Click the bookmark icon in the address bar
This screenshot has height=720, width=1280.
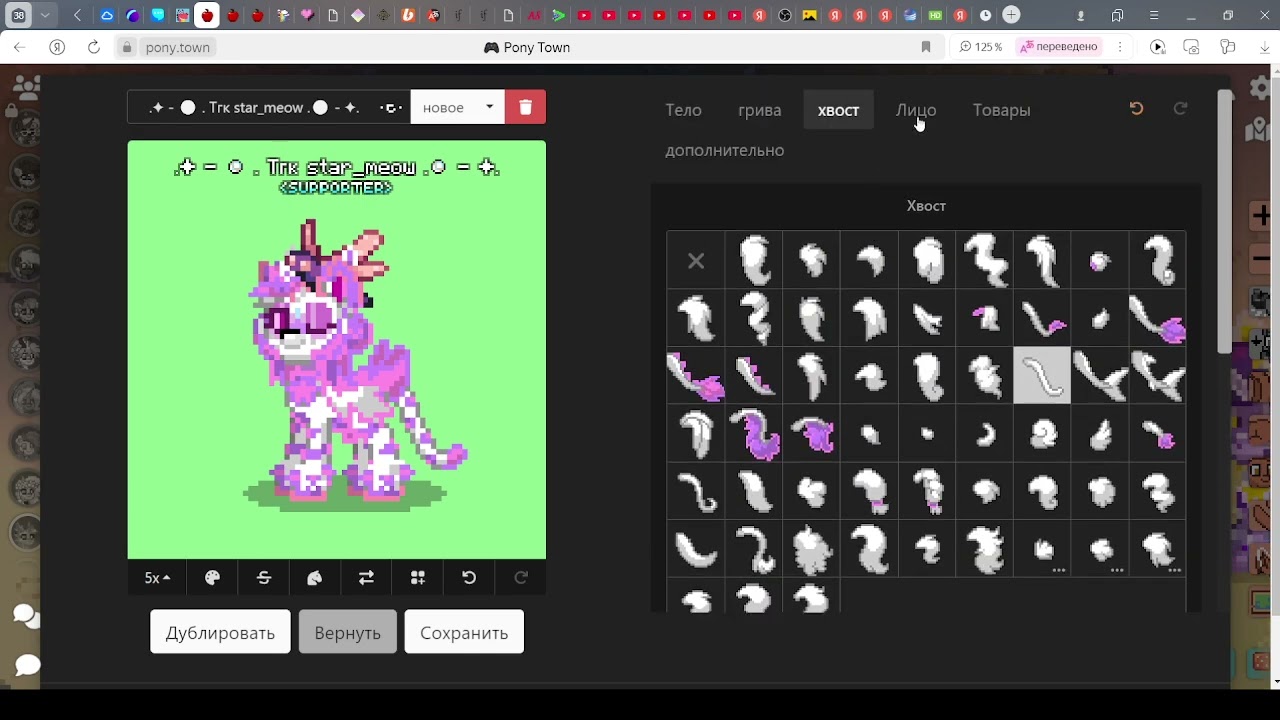tap(926, 47)
